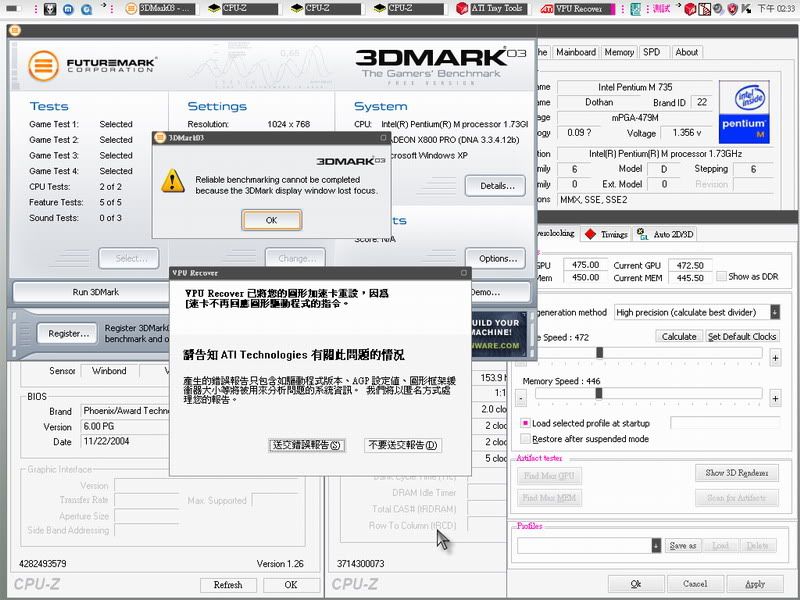This screenshot has width=800, height=600.
Task: Select the Auto 2D/3D tab
Action: pyautogui.click(x=665, y=234)
